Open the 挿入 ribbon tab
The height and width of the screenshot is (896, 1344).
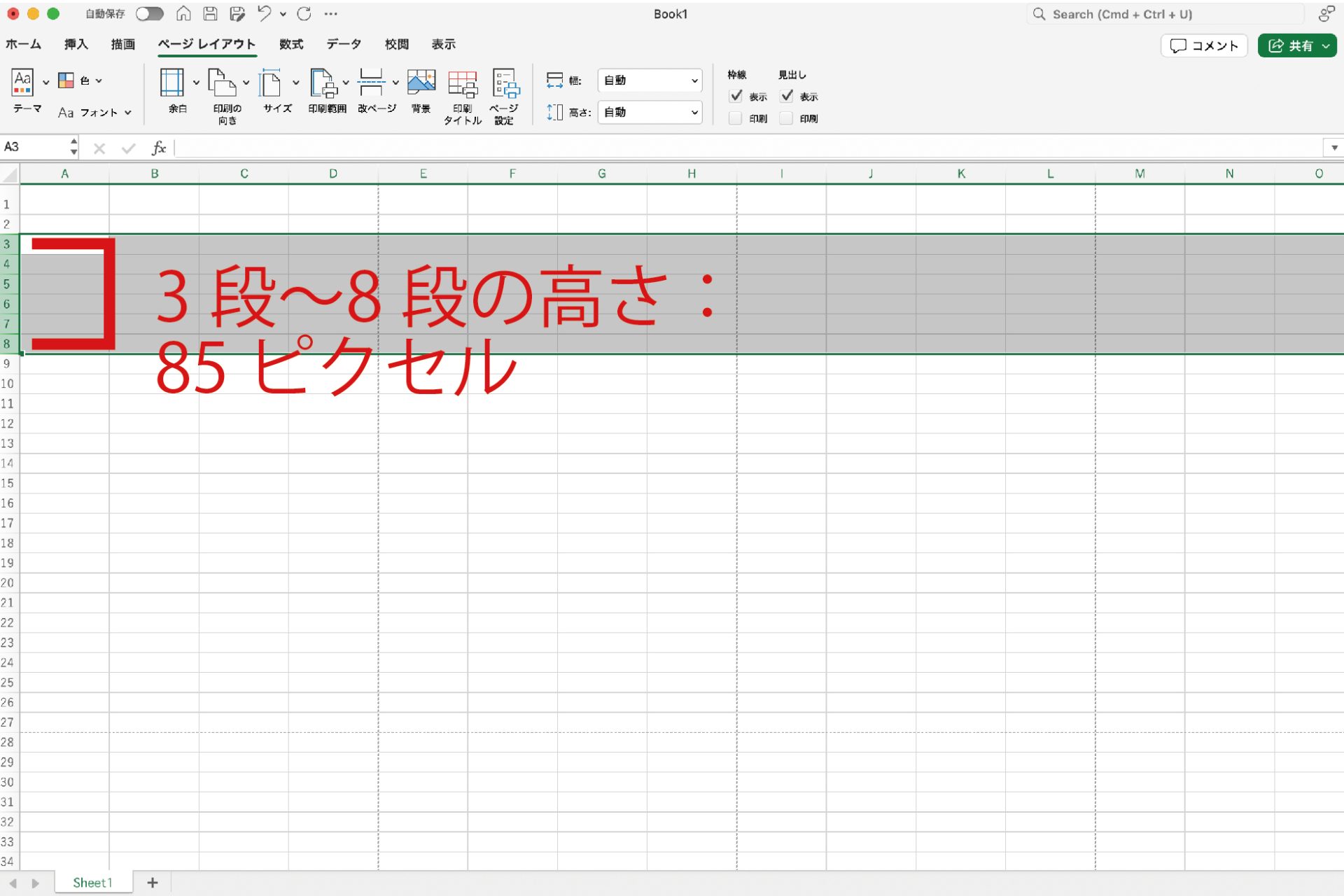click(x=76, y=44)
